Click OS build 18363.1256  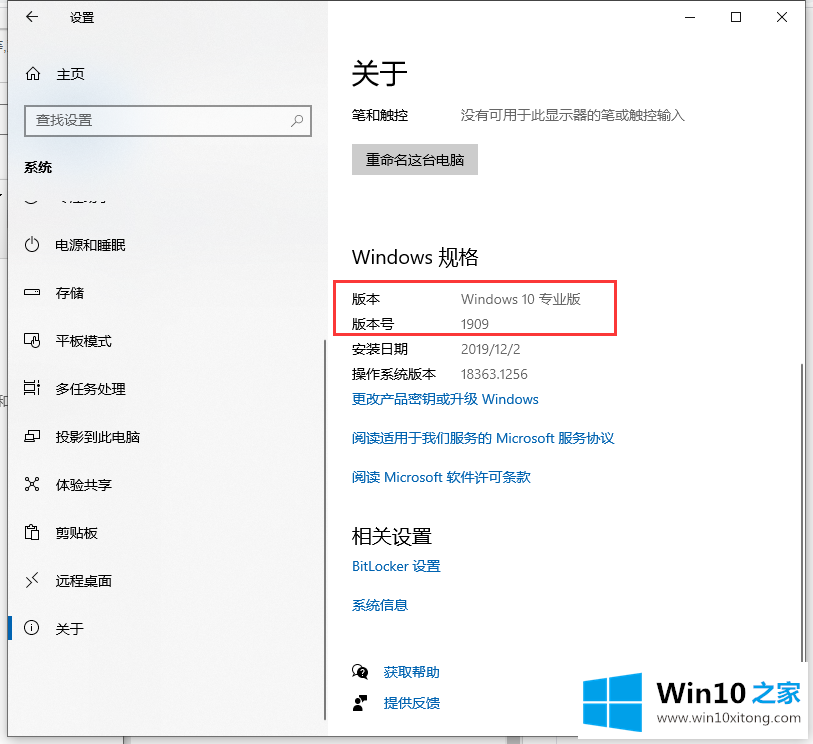click(x=494, y=374)
